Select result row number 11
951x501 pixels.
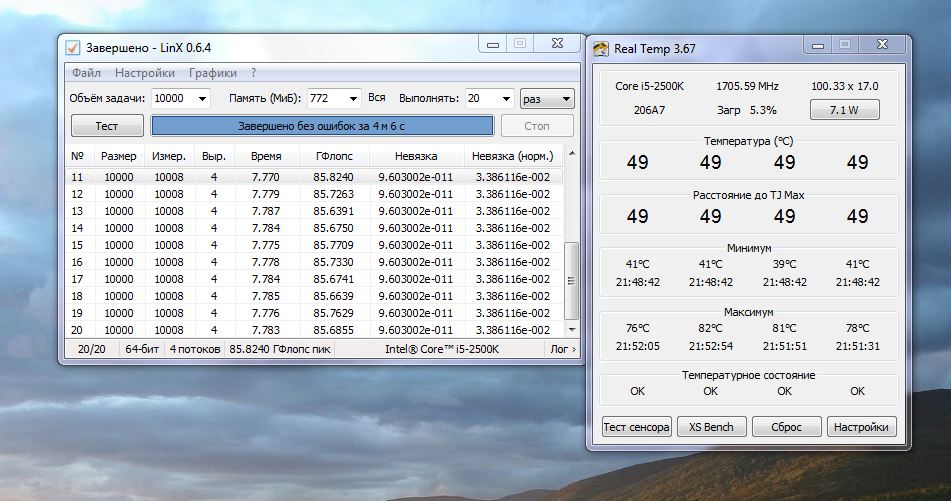point(314,177)
